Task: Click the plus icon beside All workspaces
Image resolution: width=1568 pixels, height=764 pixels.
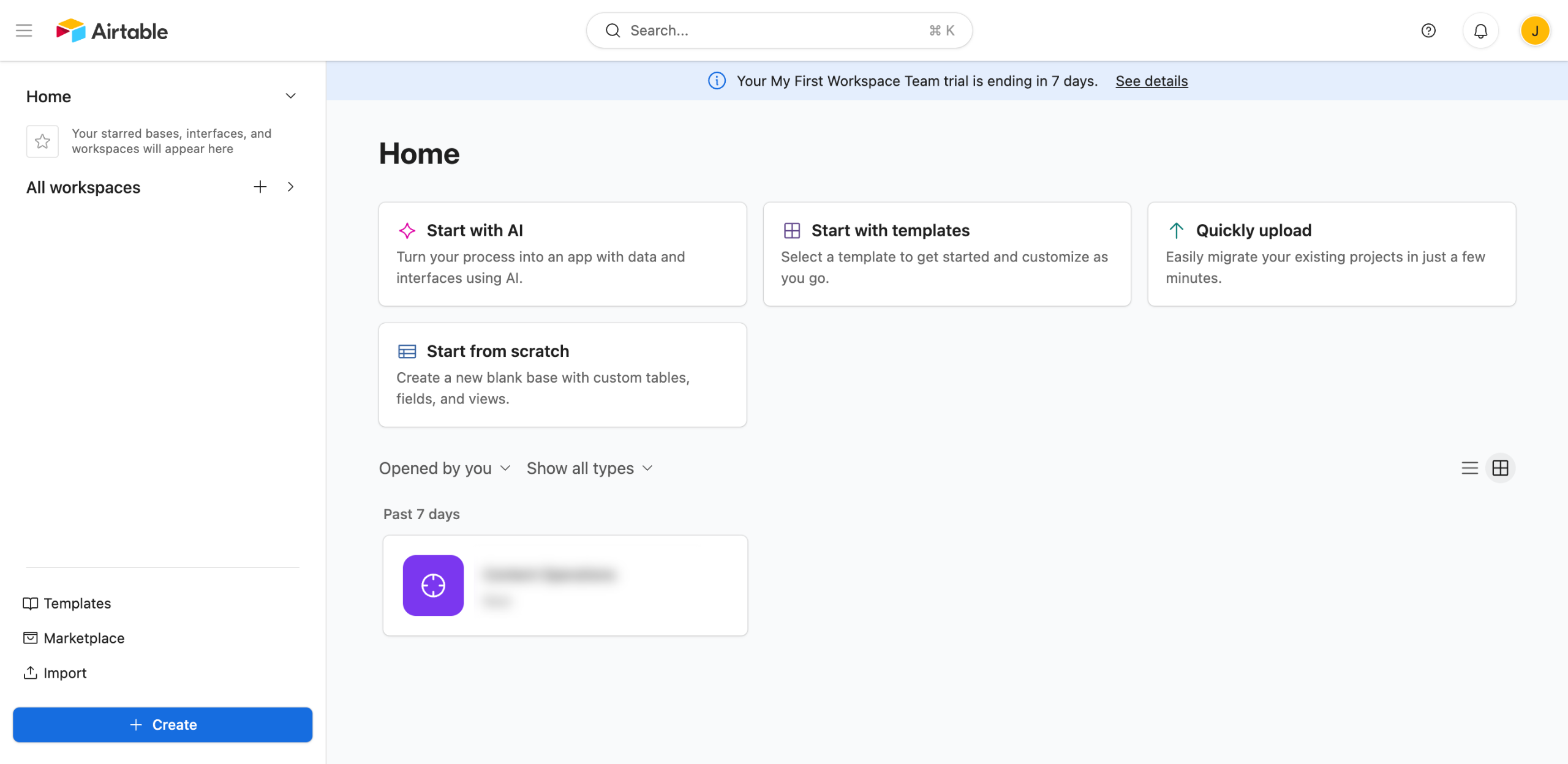Action: point(260,187)
